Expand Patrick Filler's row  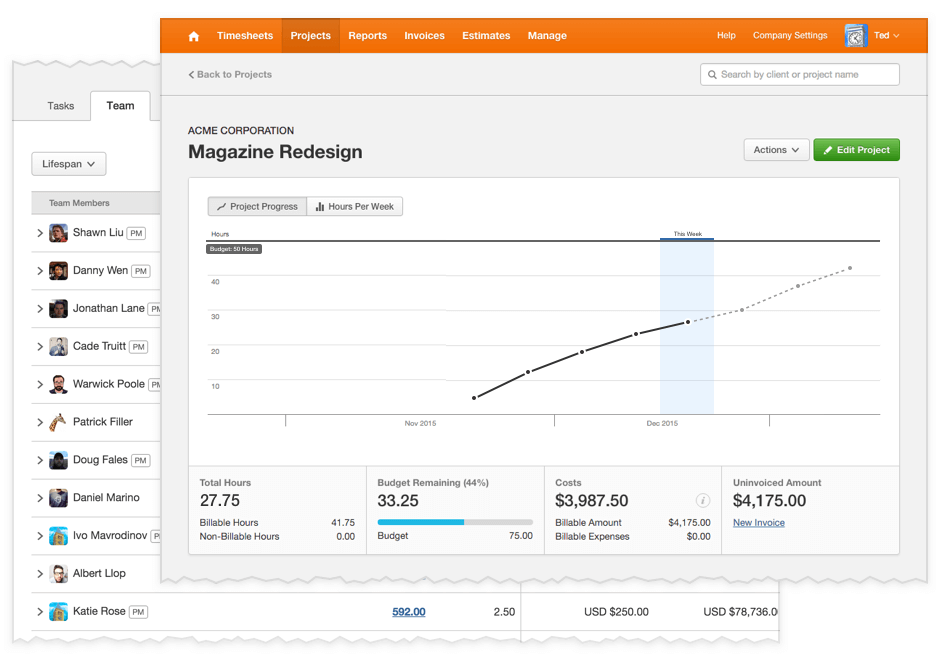point(40,422)
